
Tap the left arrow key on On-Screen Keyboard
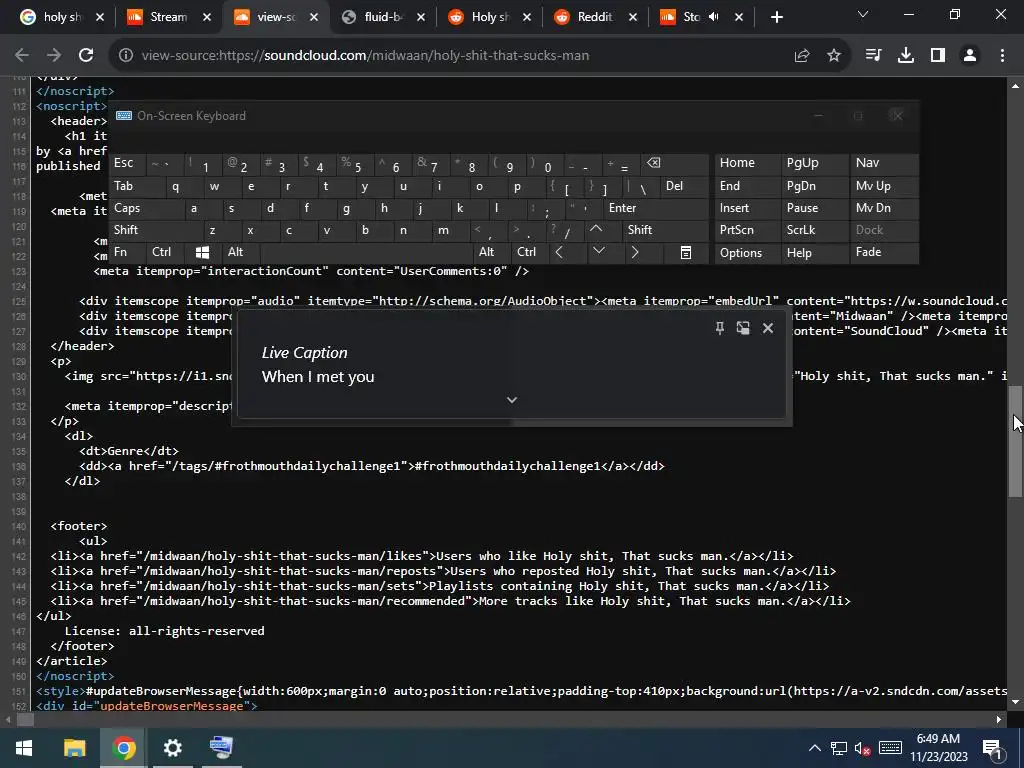tap(559, 252)
